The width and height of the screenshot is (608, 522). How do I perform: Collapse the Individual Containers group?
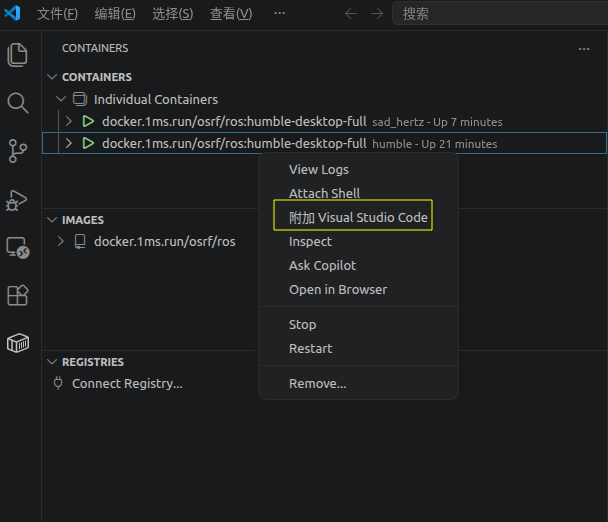(x=61, y=99)
